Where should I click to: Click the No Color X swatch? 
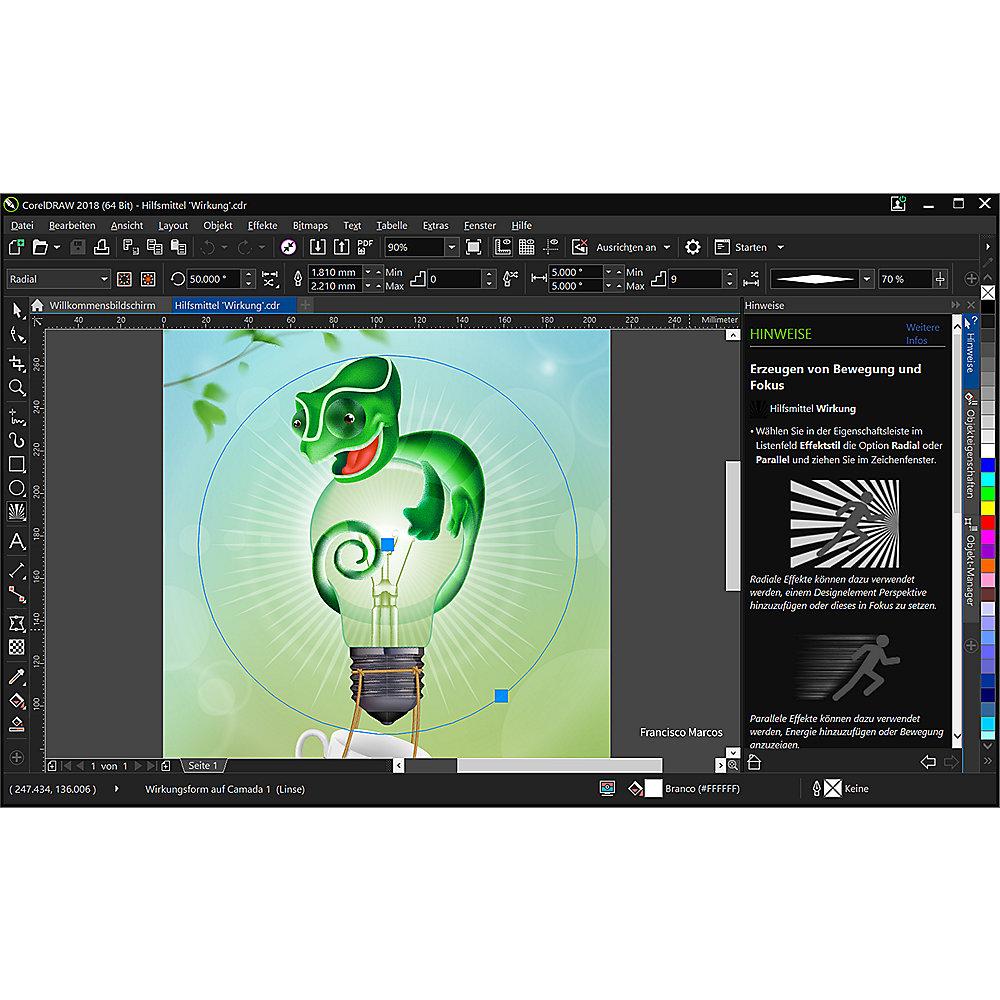[988, 292]
